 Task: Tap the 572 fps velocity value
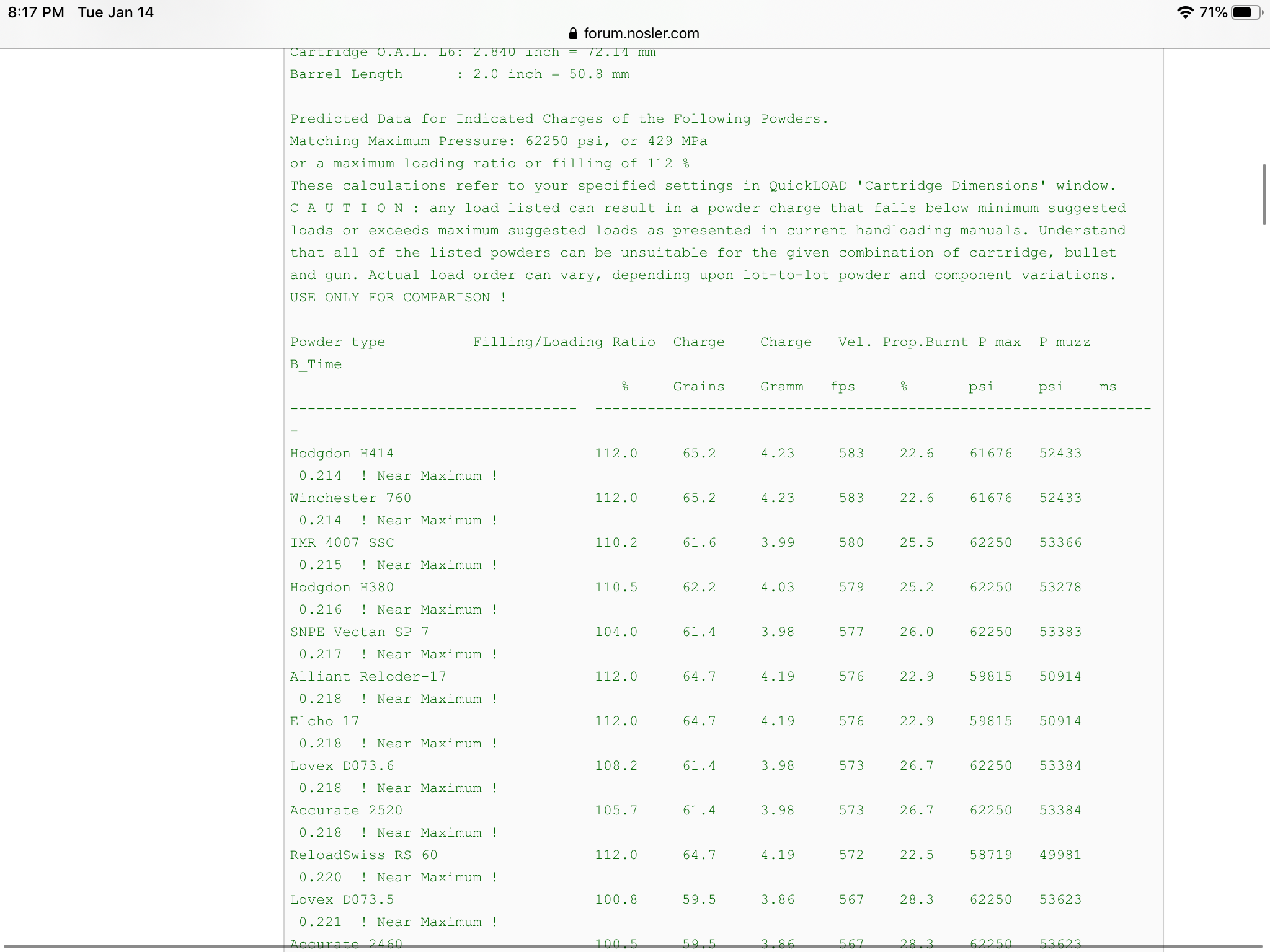(x=851, y=855)
